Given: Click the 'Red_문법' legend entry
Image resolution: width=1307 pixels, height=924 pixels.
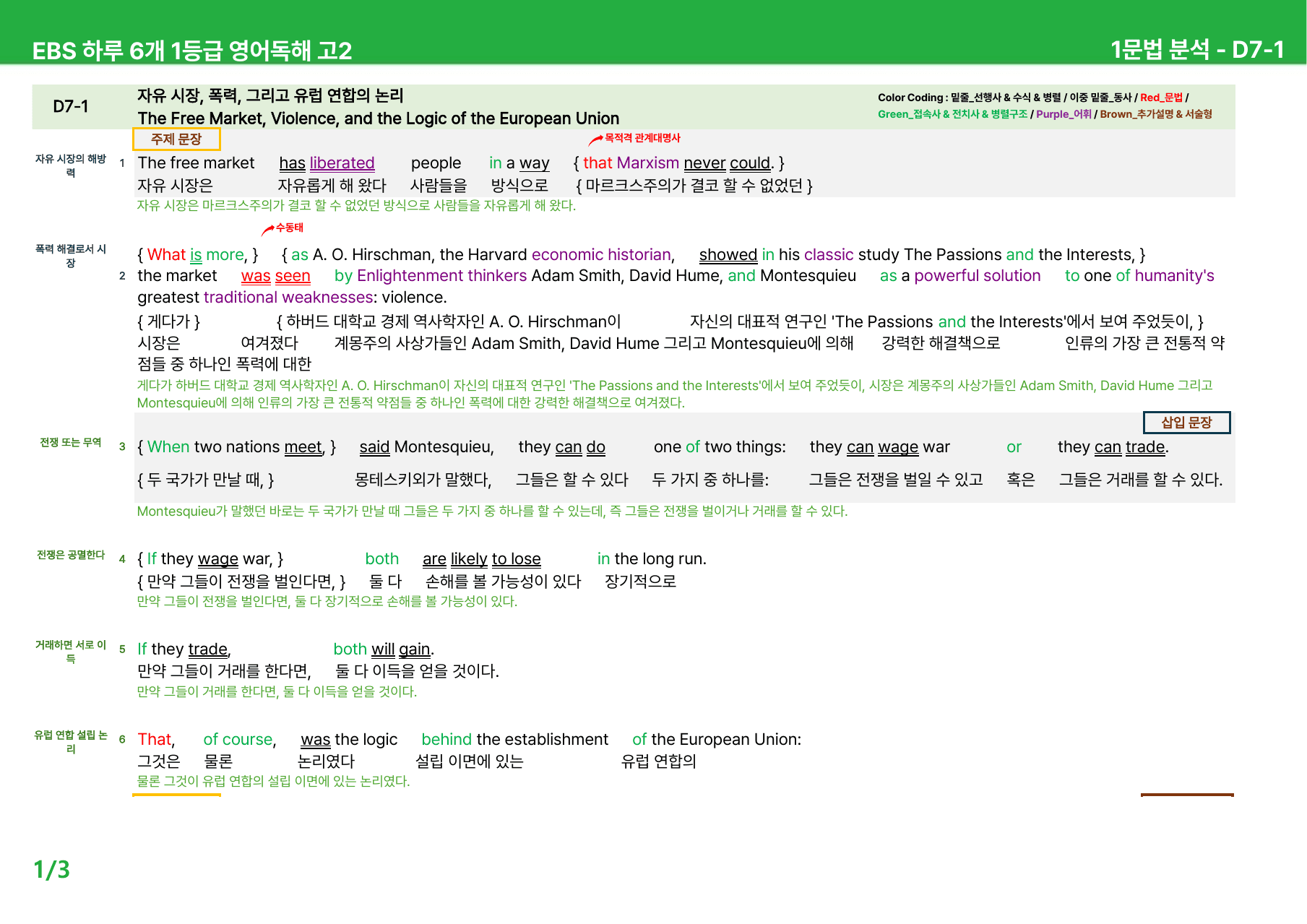Looking at the screenshot, I should point(1161,98).
